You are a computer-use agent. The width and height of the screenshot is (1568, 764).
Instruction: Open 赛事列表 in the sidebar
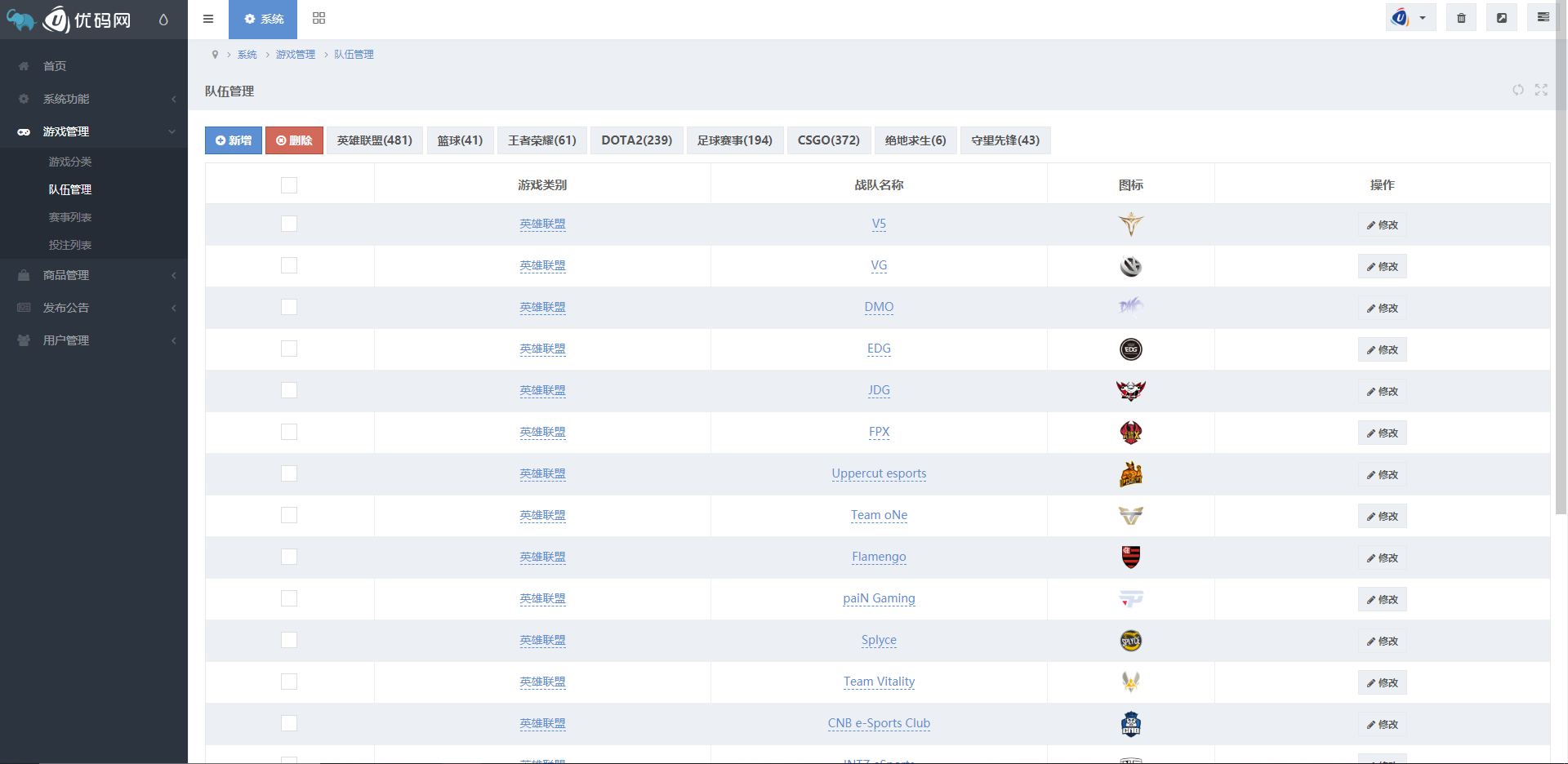(x=70, y=217)
